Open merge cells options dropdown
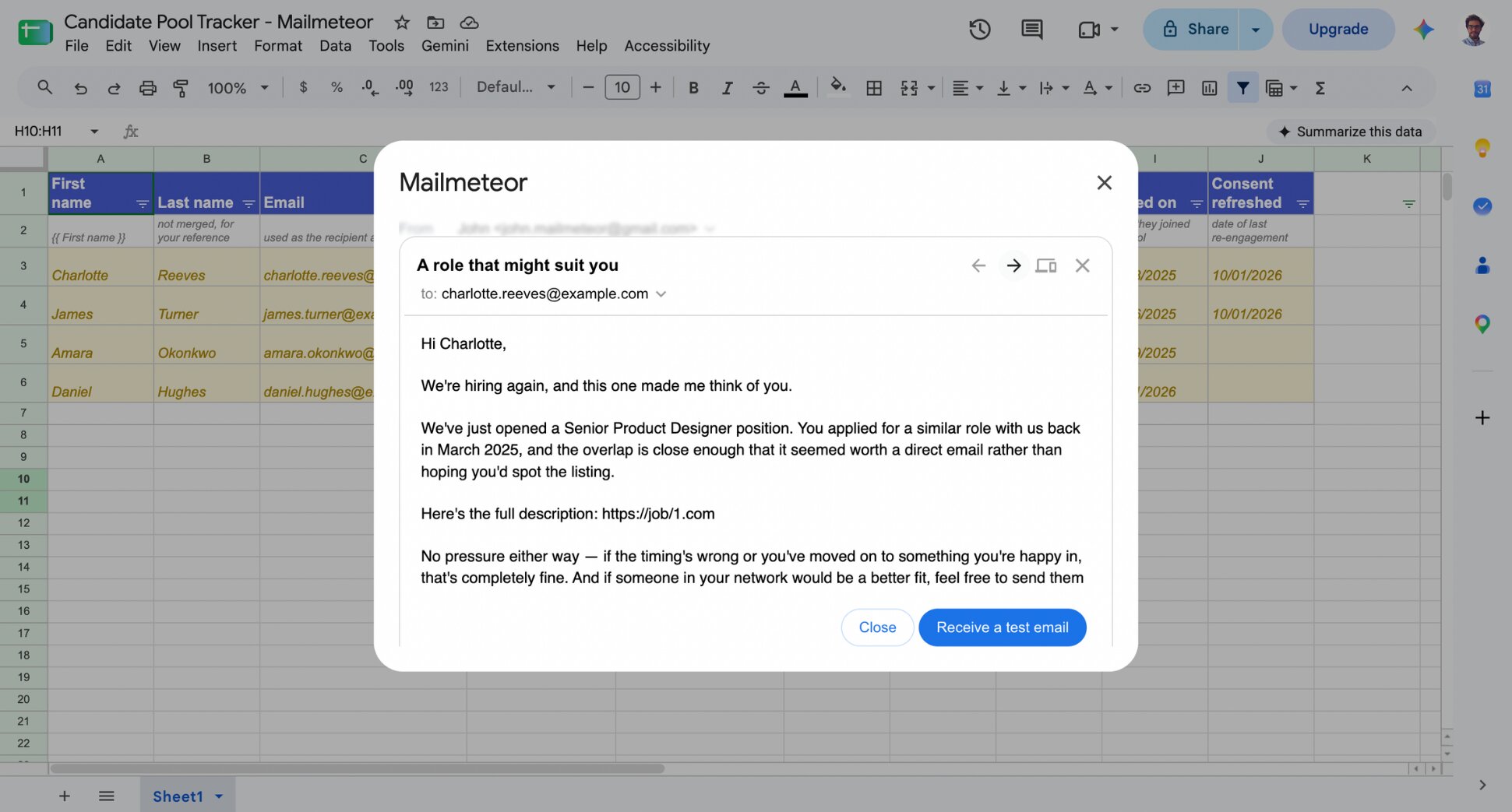1512x812 pixels. [x=930, y=88]
